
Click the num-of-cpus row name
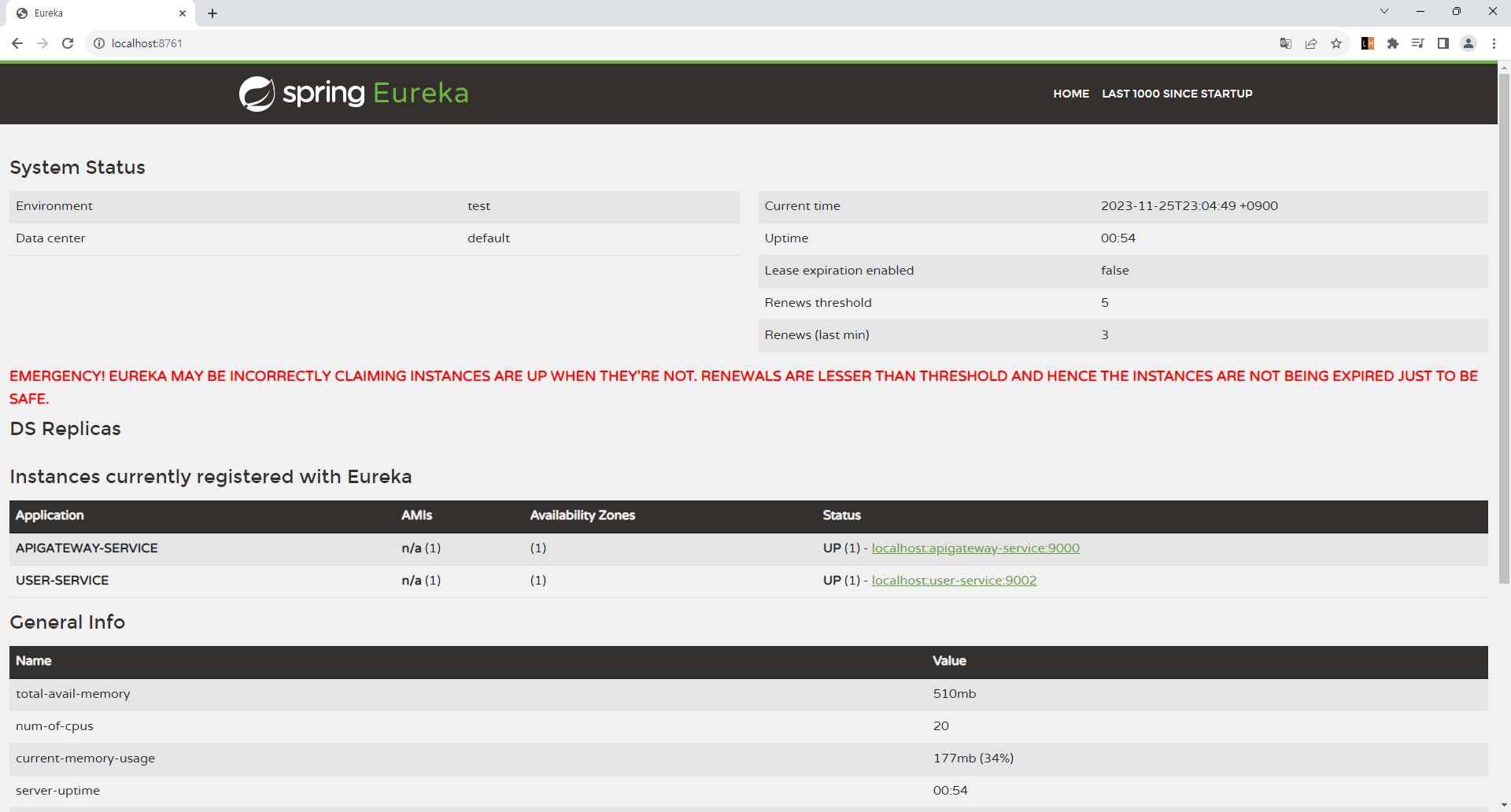(54, 726)
